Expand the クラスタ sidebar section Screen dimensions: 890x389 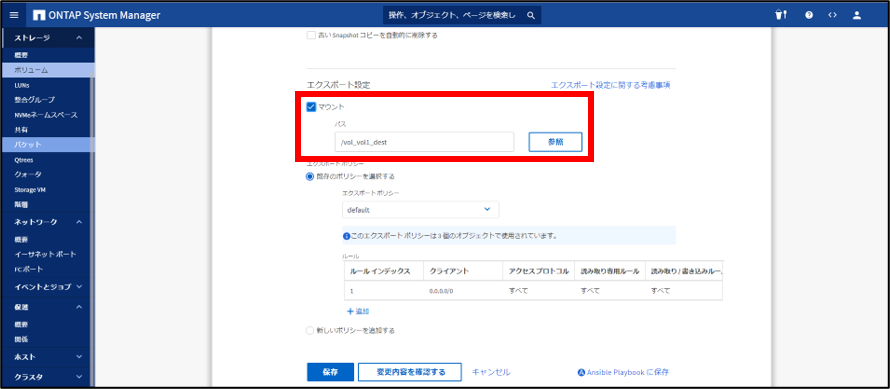coord(79,377)
